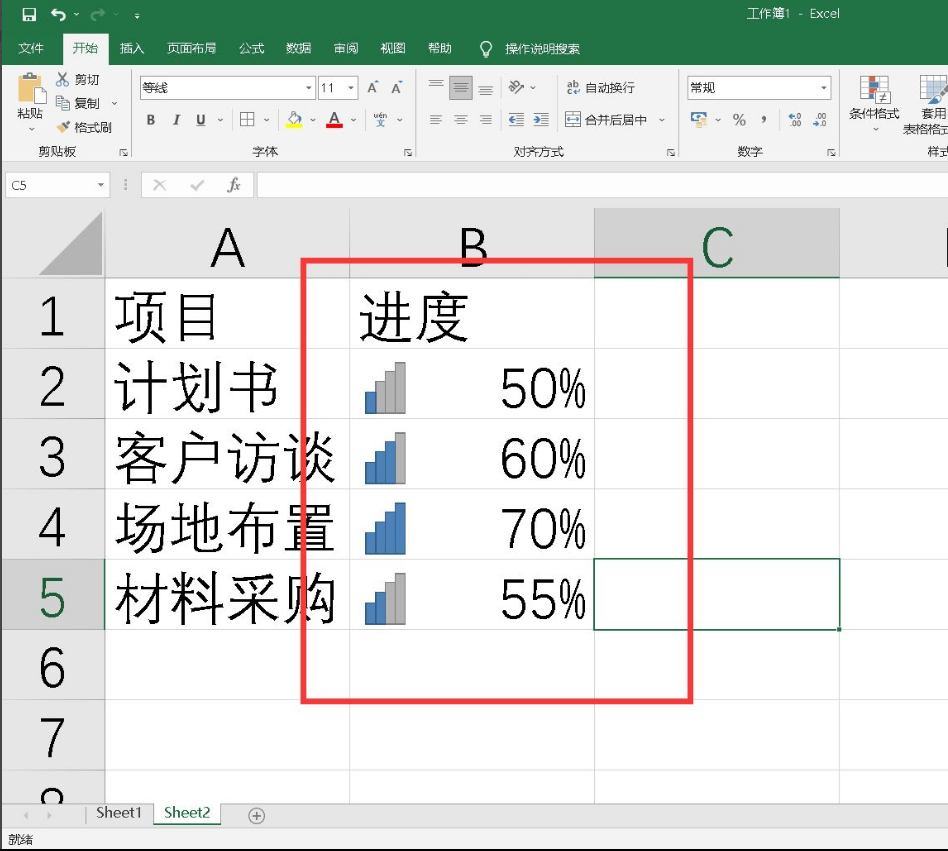Click the Save icon in quick access toolbar
The image size is (948, 851).
pyautogui.click(x=29, y=14)
